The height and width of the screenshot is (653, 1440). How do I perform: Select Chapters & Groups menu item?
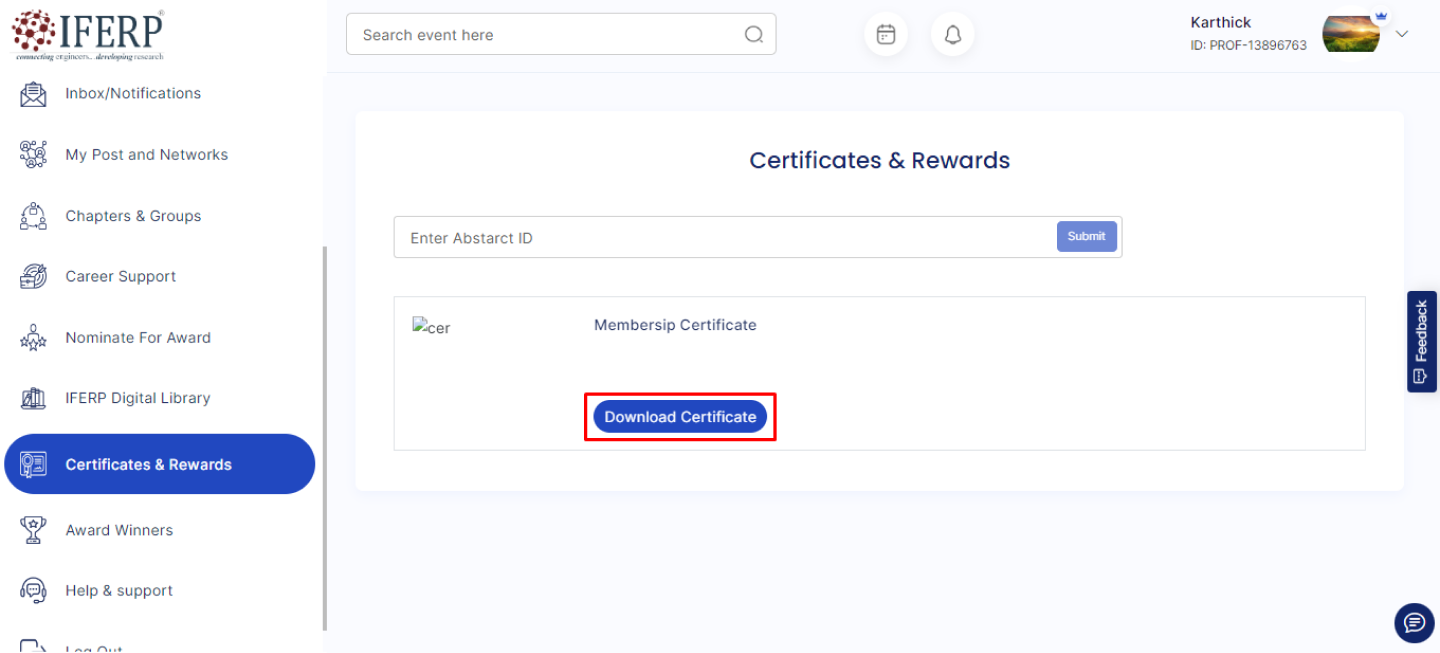pos(133,216)
